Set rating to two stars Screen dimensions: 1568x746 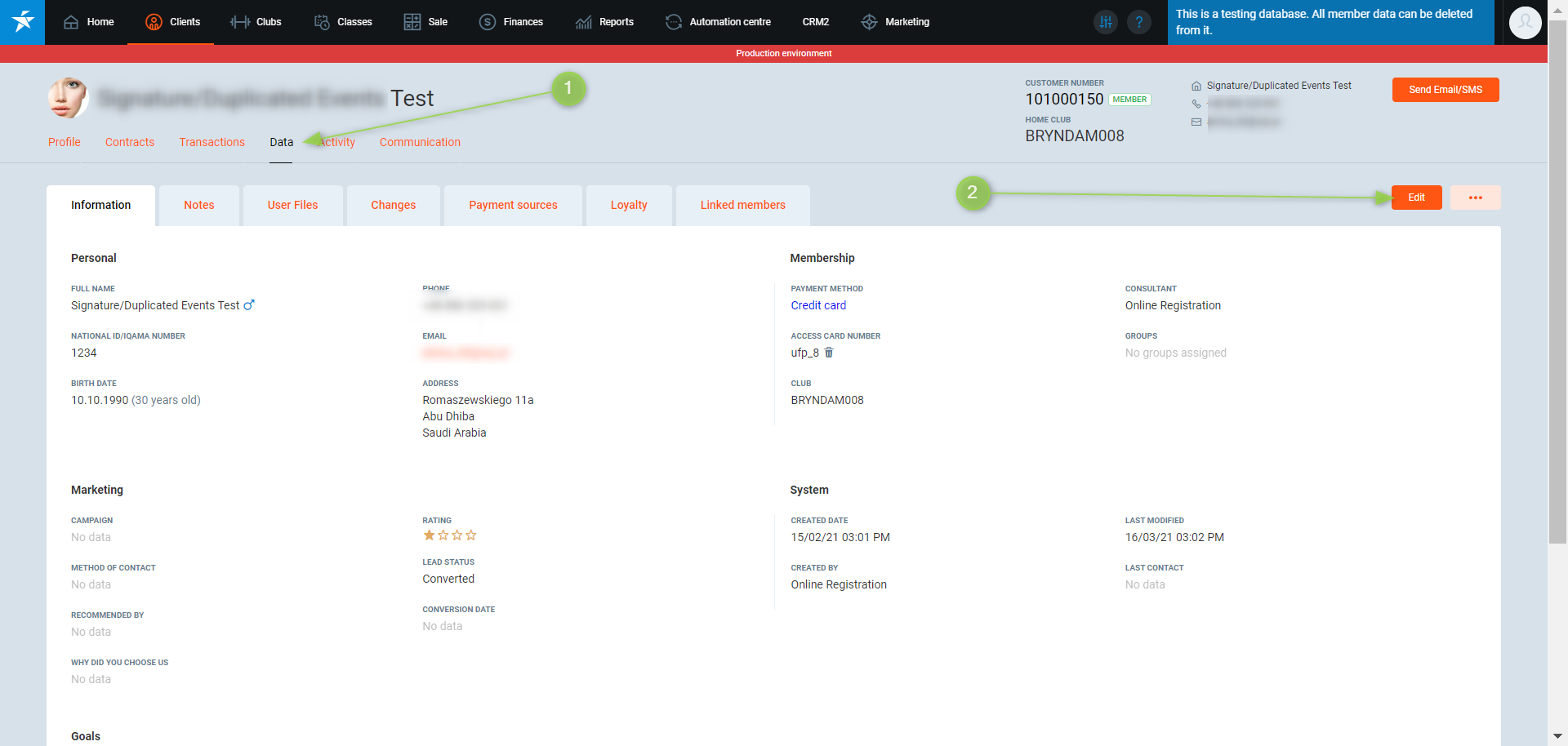[443, 535]
